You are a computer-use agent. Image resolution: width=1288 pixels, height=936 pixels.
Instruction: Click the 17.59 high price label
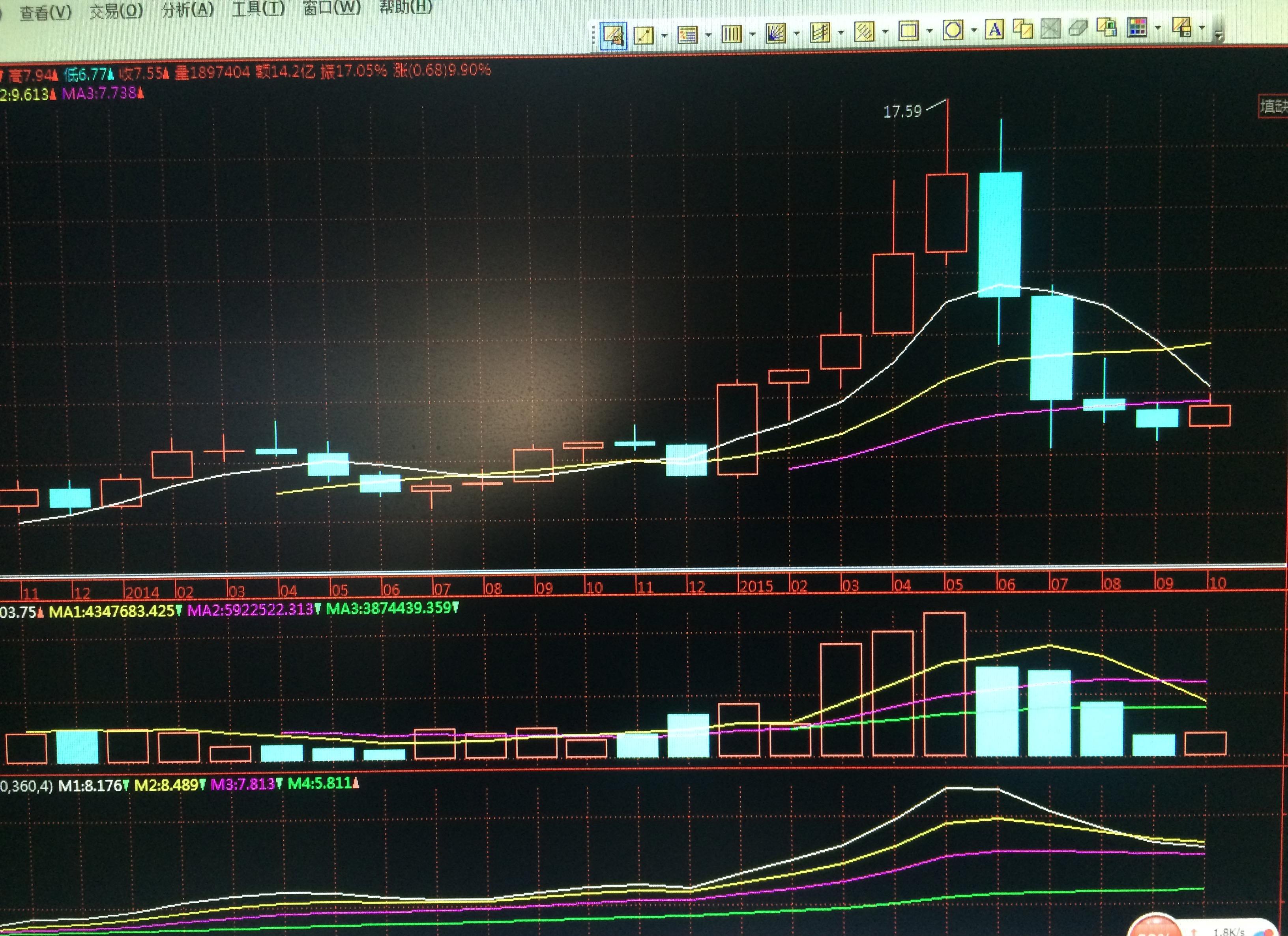point(902,111)
